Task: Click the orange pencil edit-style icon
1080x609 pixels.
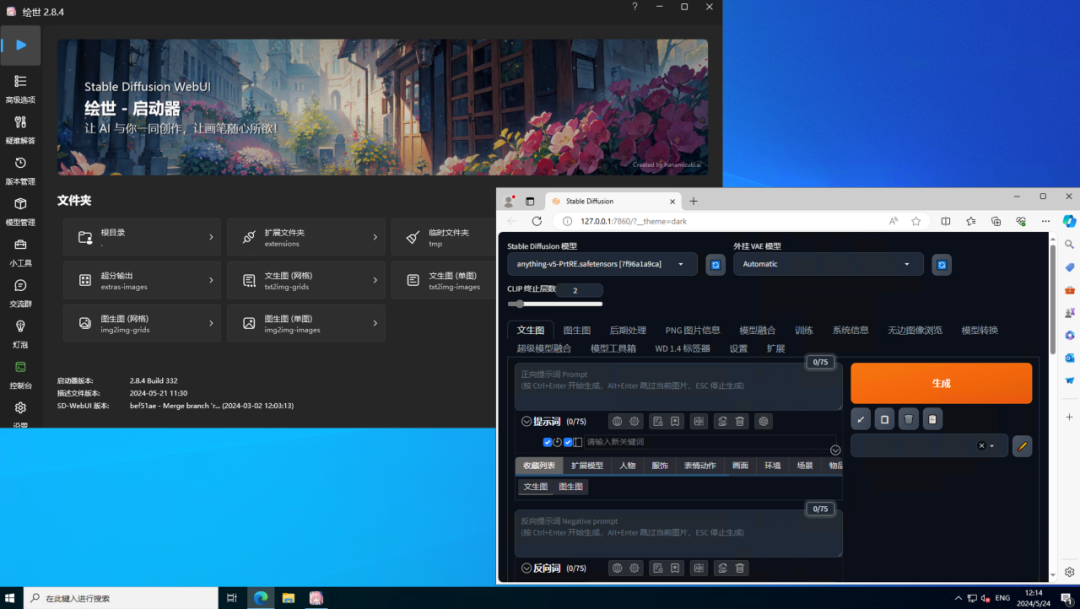Action: (1022, 446)
